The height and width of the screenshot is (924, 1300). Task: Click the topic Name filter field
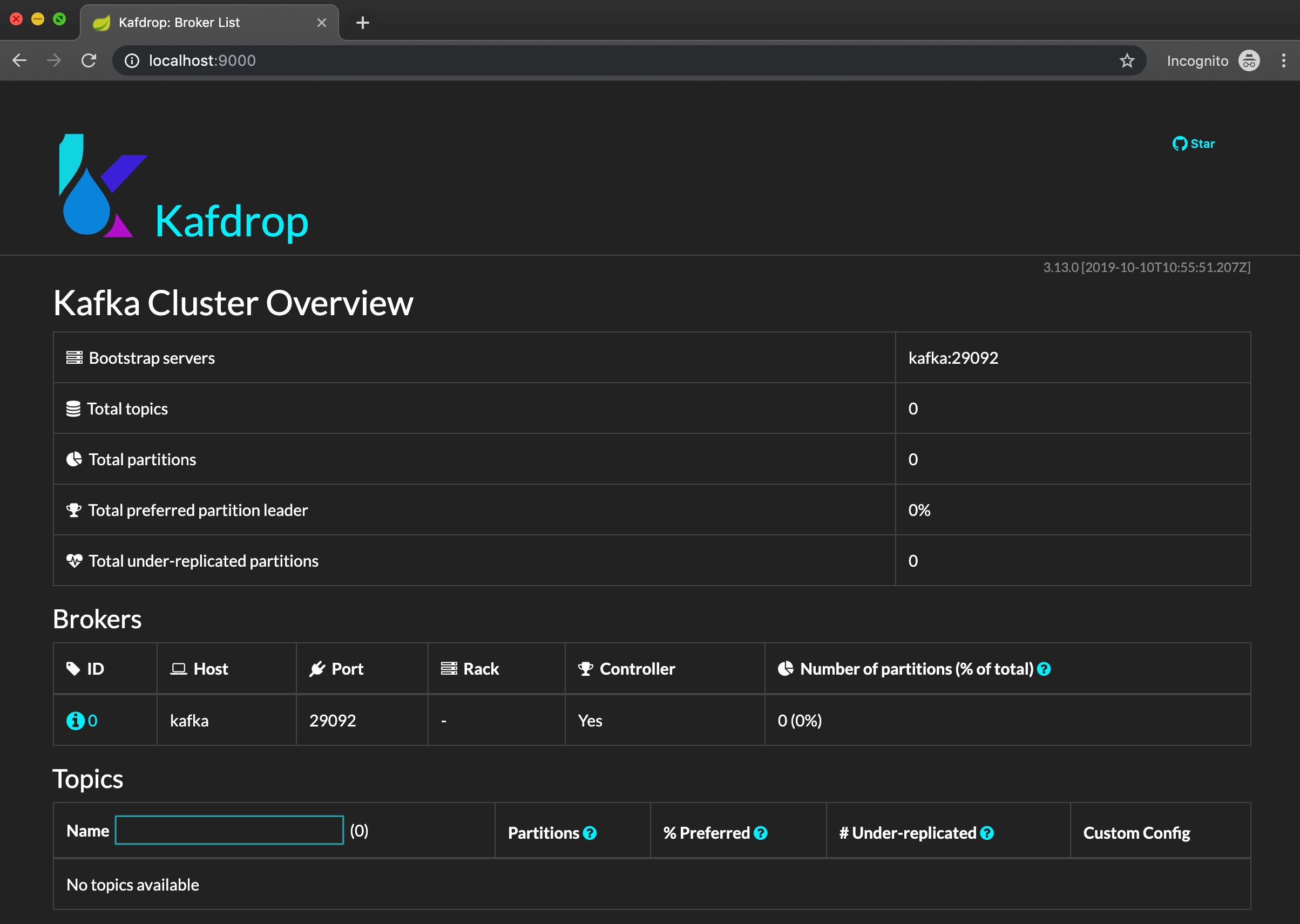229,831
